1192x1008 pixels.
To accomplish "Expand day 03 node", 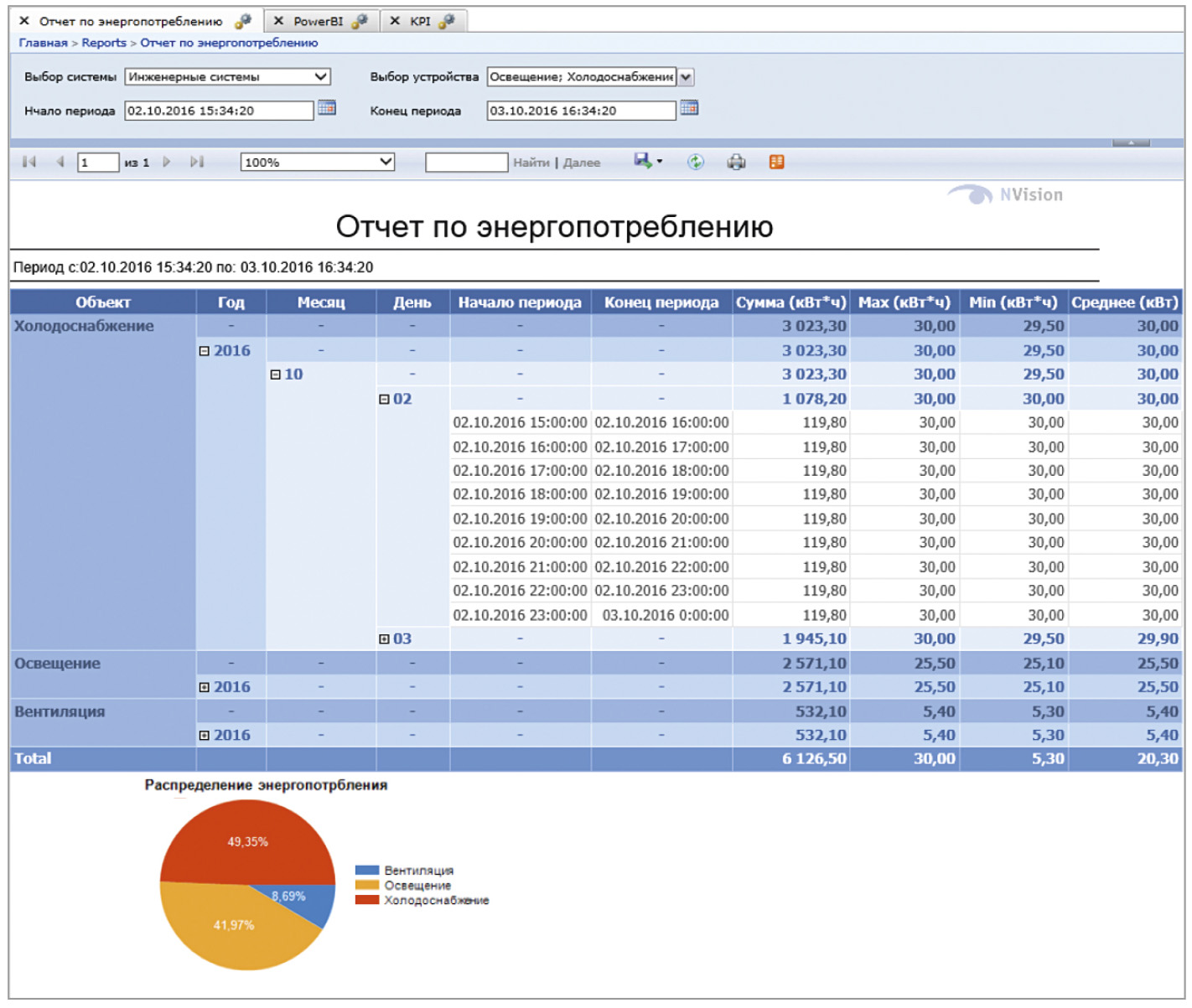I will pos(384,639).
